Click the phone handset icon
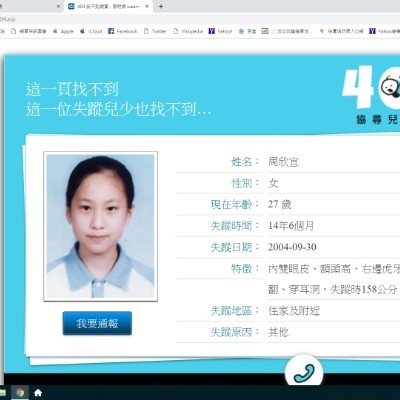The width and height of the screenshot is (400, 400). pyautogui.click(x=304, y=373)
